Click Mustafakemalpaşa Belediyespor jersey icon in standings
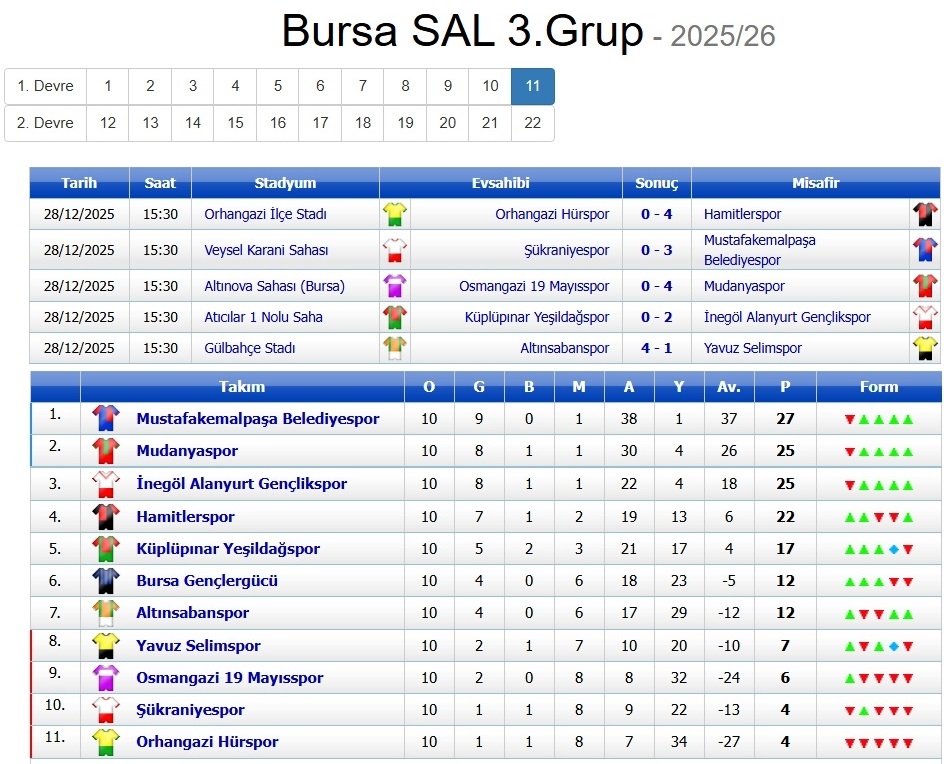 coord(105,418)
